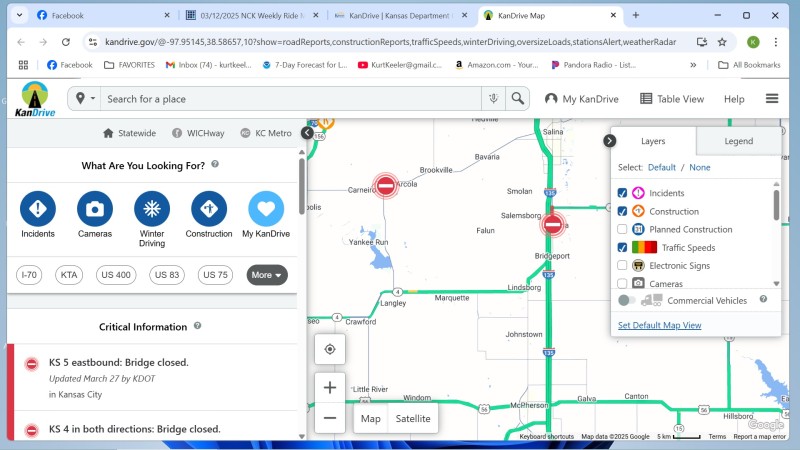Click the locate me button on map
This screenshot has width=800, height=450.
(x=330, y=349)
